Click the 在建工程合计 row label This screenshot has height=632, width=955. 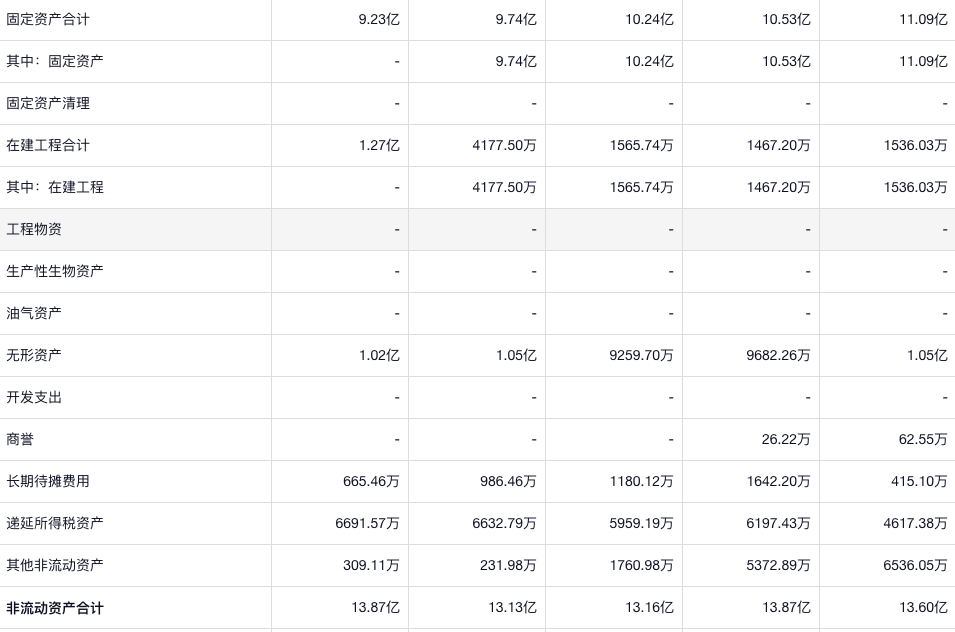[x=48, y=145]
